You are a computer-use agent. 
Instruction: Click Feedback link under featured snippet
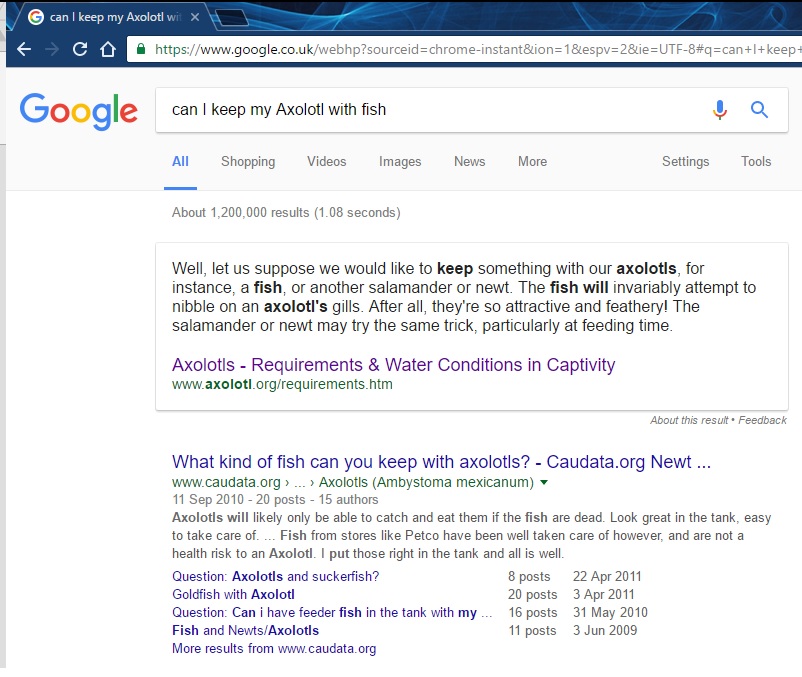click(x=762, y=420)
